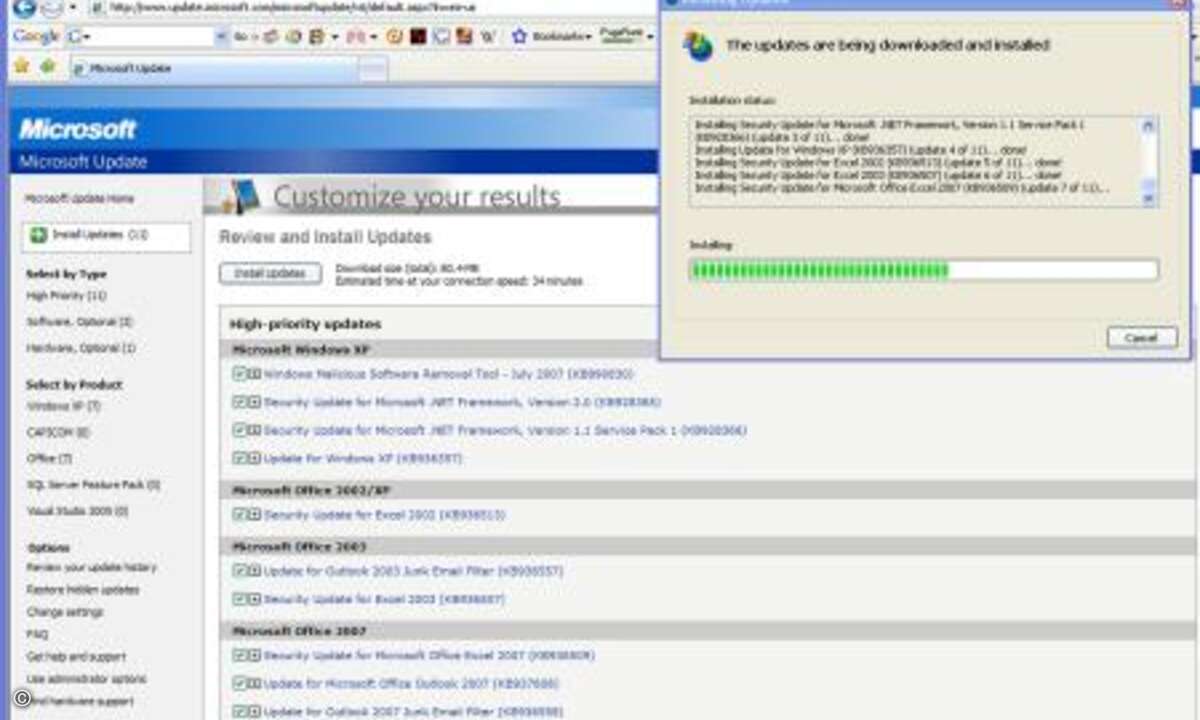Expand Security Update for Excel 2003 details
Image resolution: width=1200 pixels, height=720 pixels.
[x=254, y=598]
